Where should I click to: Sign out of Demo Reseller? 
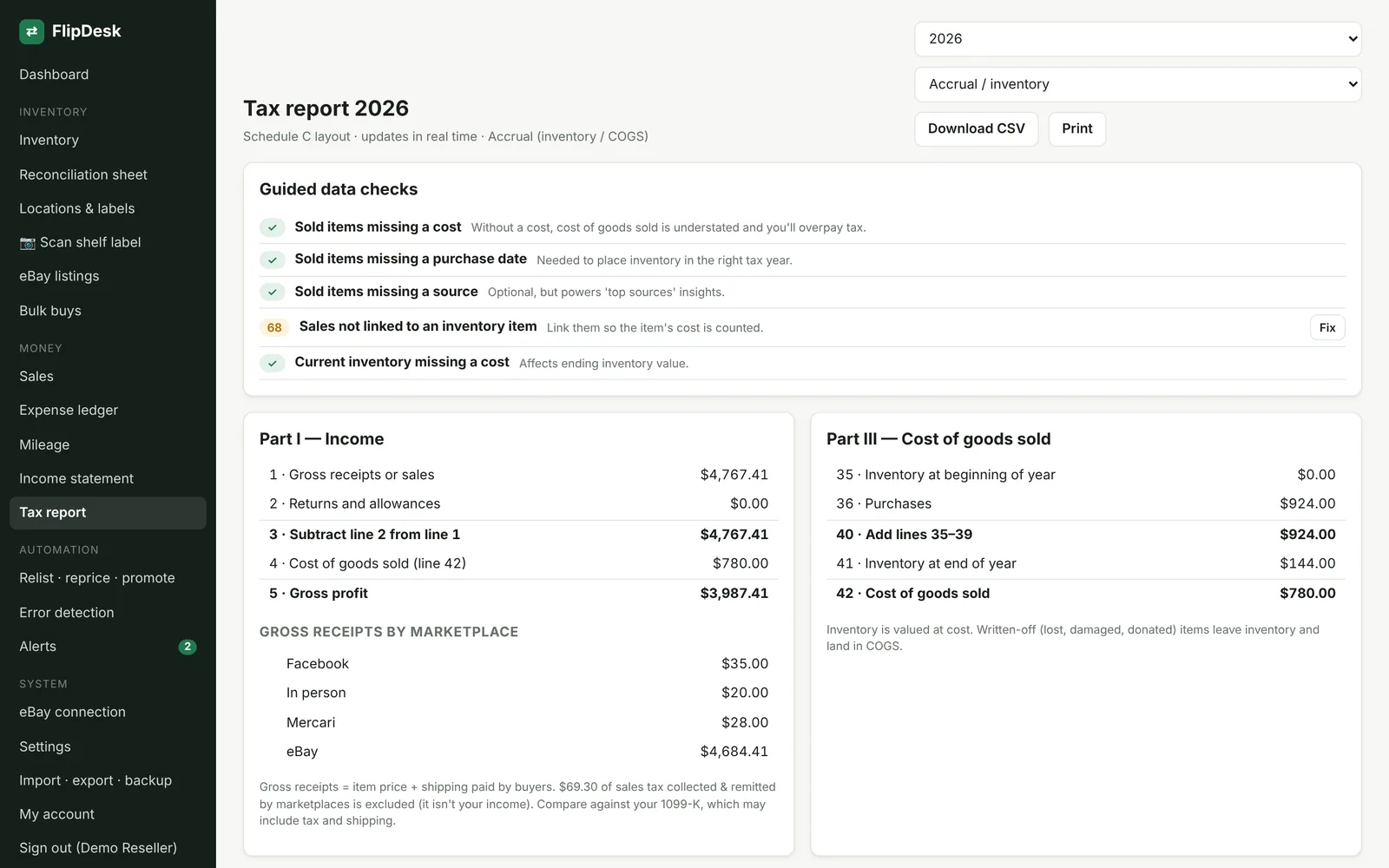108,848
